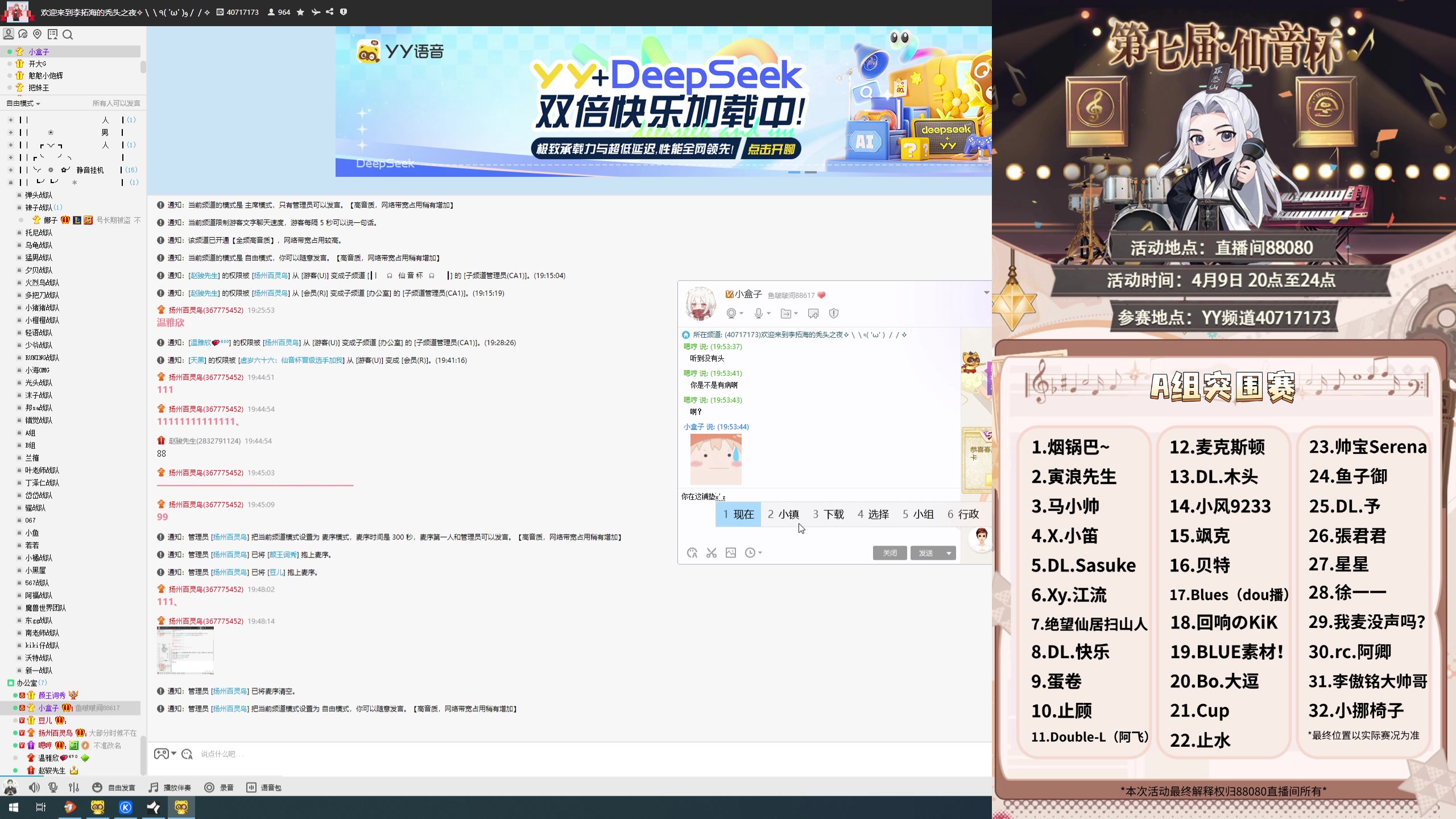Open the webcam options dropdown arrow
1456x819 pixels.
coord(742,314)
